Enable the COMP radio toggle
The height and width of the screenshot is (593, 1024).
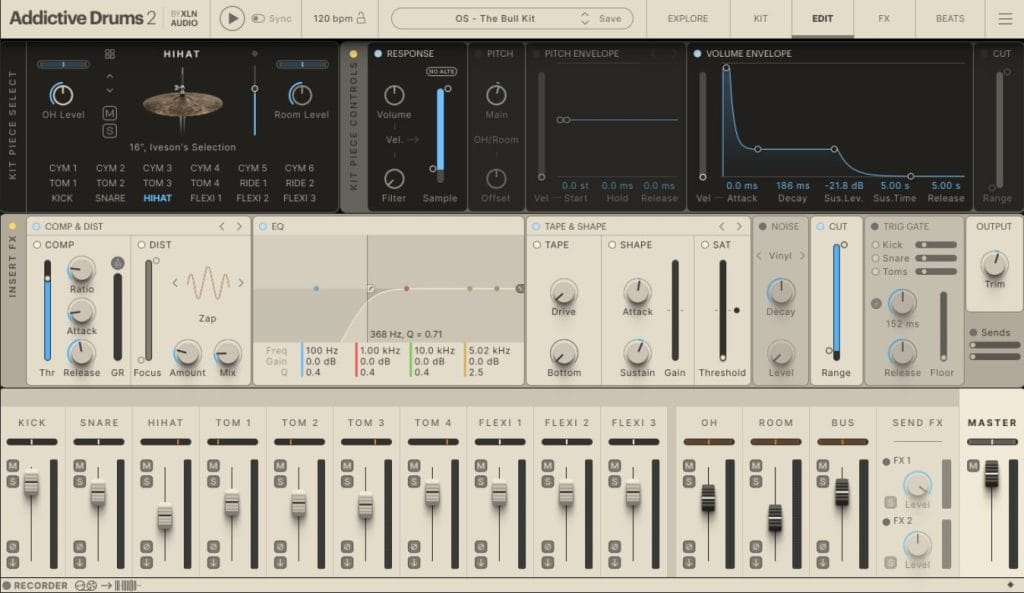coord(37,244)
